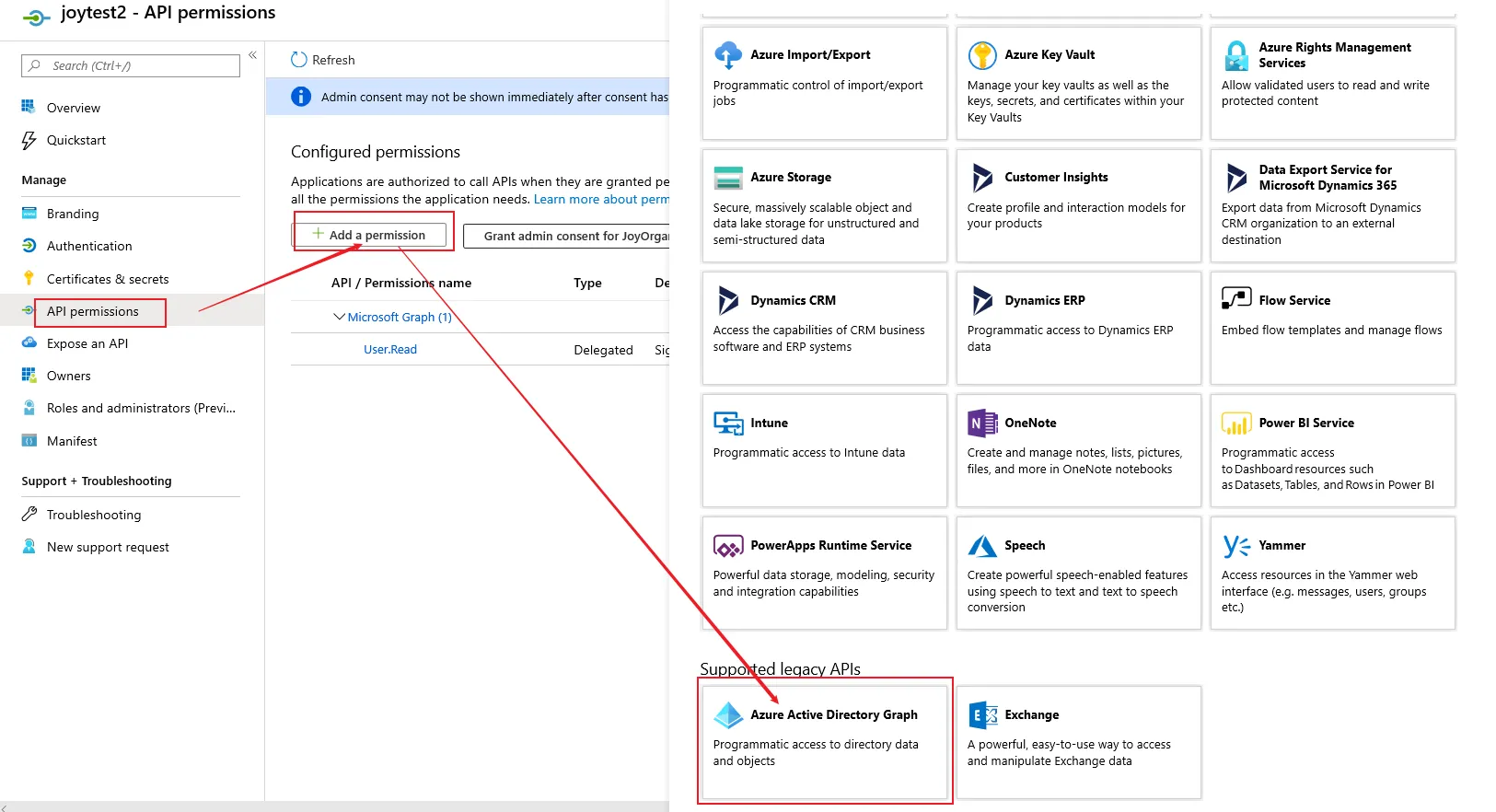
Task: Click Grant admin consent for JoyOrga button
Action: click(566, 236)
